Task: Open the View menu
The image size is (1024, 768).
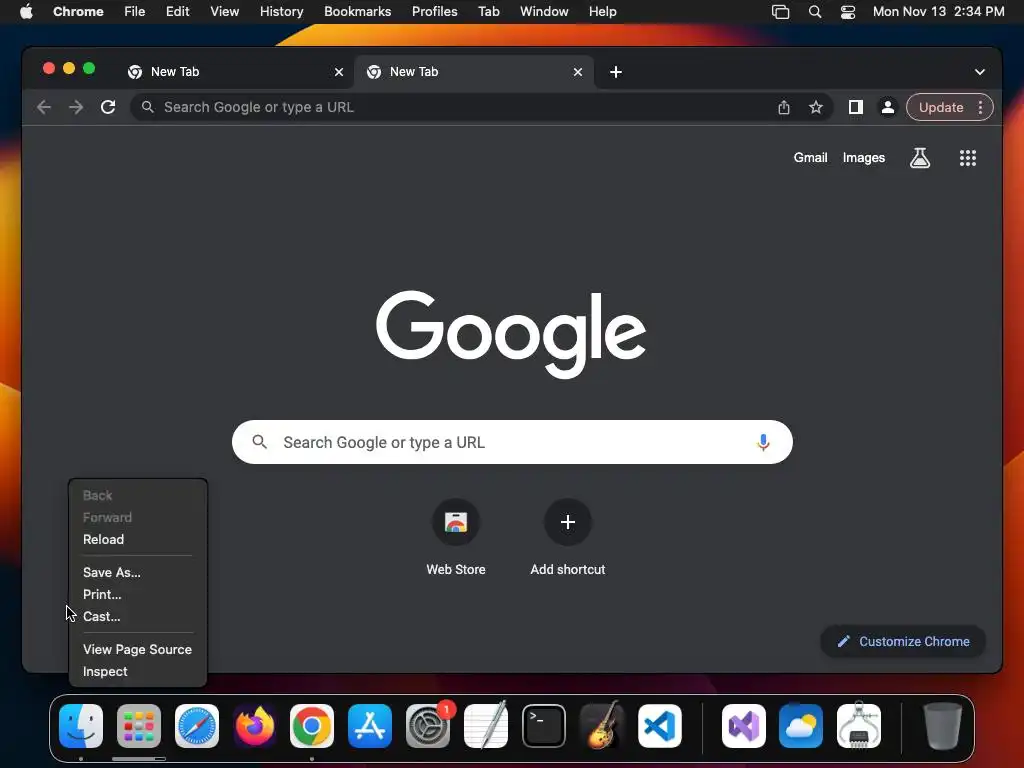Action: [x=225, y=12]
